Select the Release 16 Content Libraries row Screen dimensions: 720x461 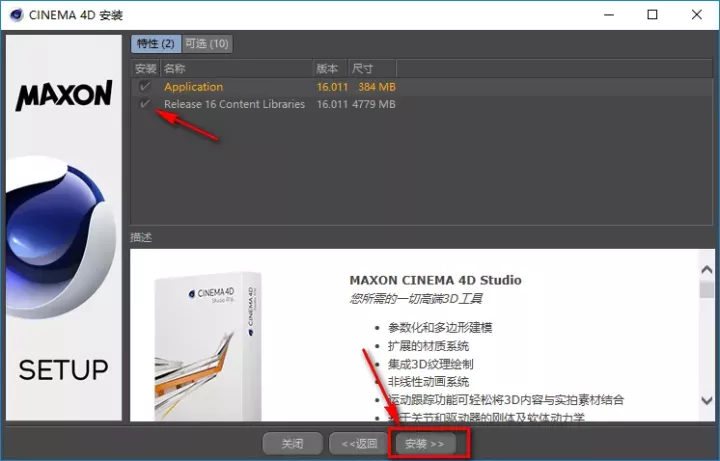click(x=234, y=104)
